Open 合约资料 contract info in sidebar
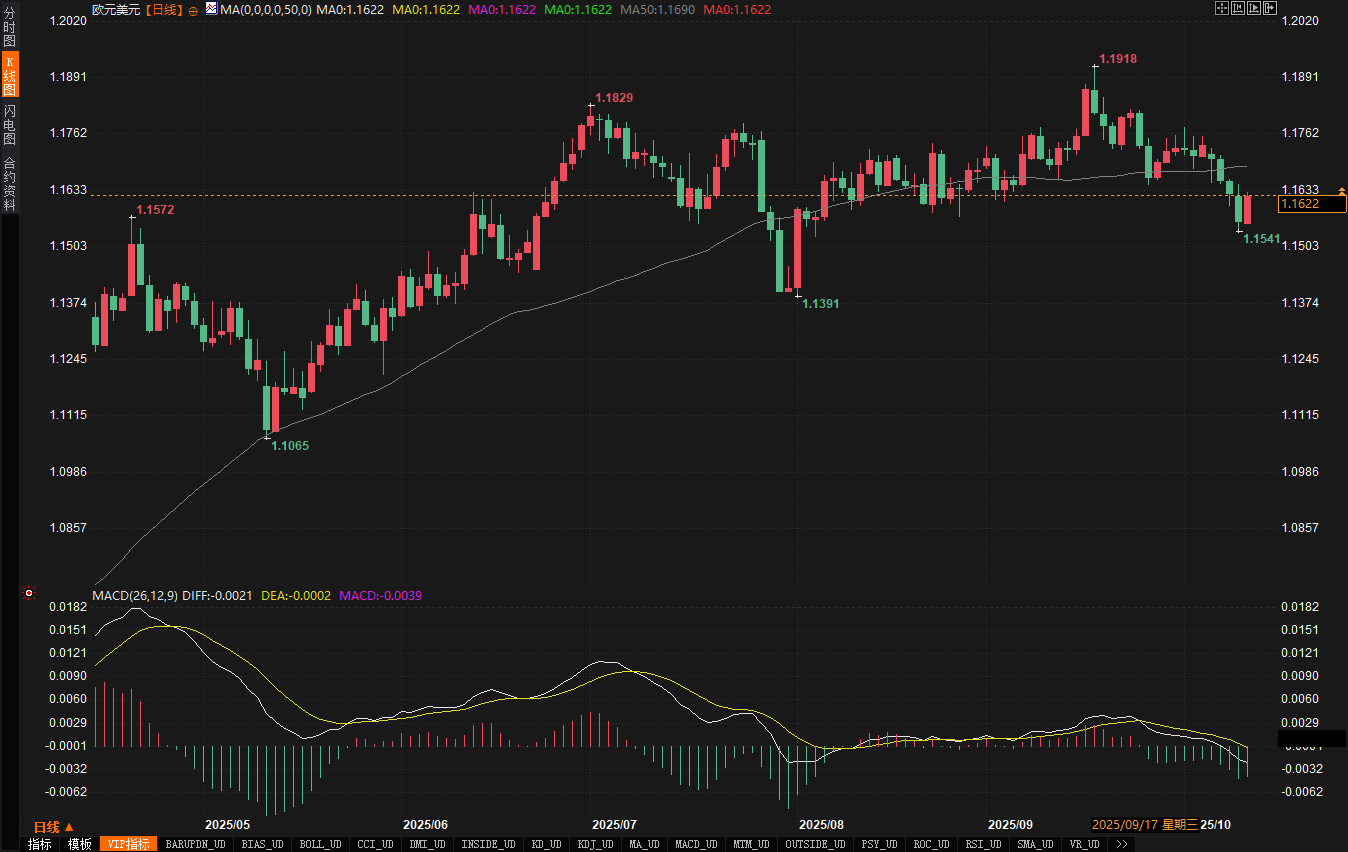The width and height of the screenshot is (1348, 852). click(10, 184)
